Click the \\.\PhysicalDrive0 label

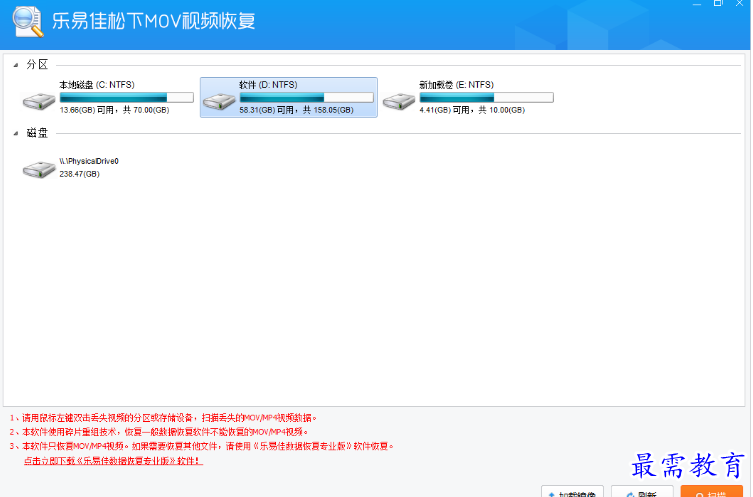click(89, 161)
